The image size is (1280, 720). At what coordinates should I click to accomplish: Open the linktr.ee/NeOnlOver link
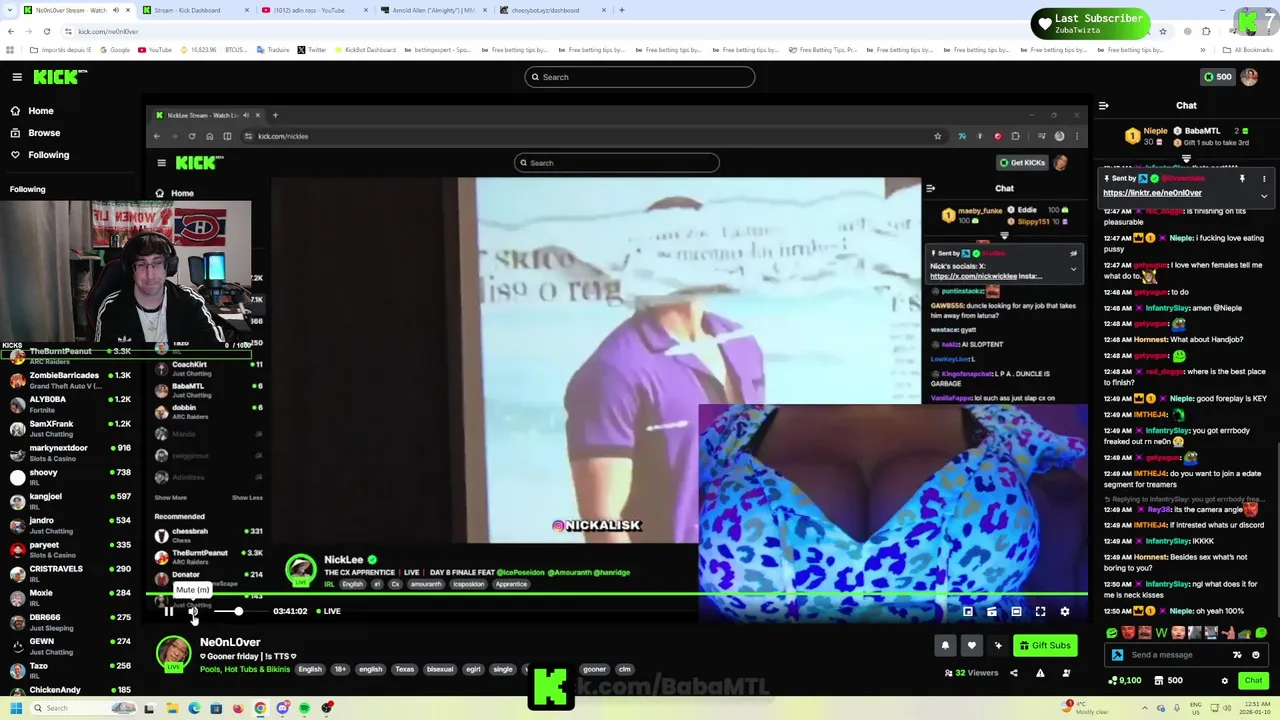pos(1152,193)
